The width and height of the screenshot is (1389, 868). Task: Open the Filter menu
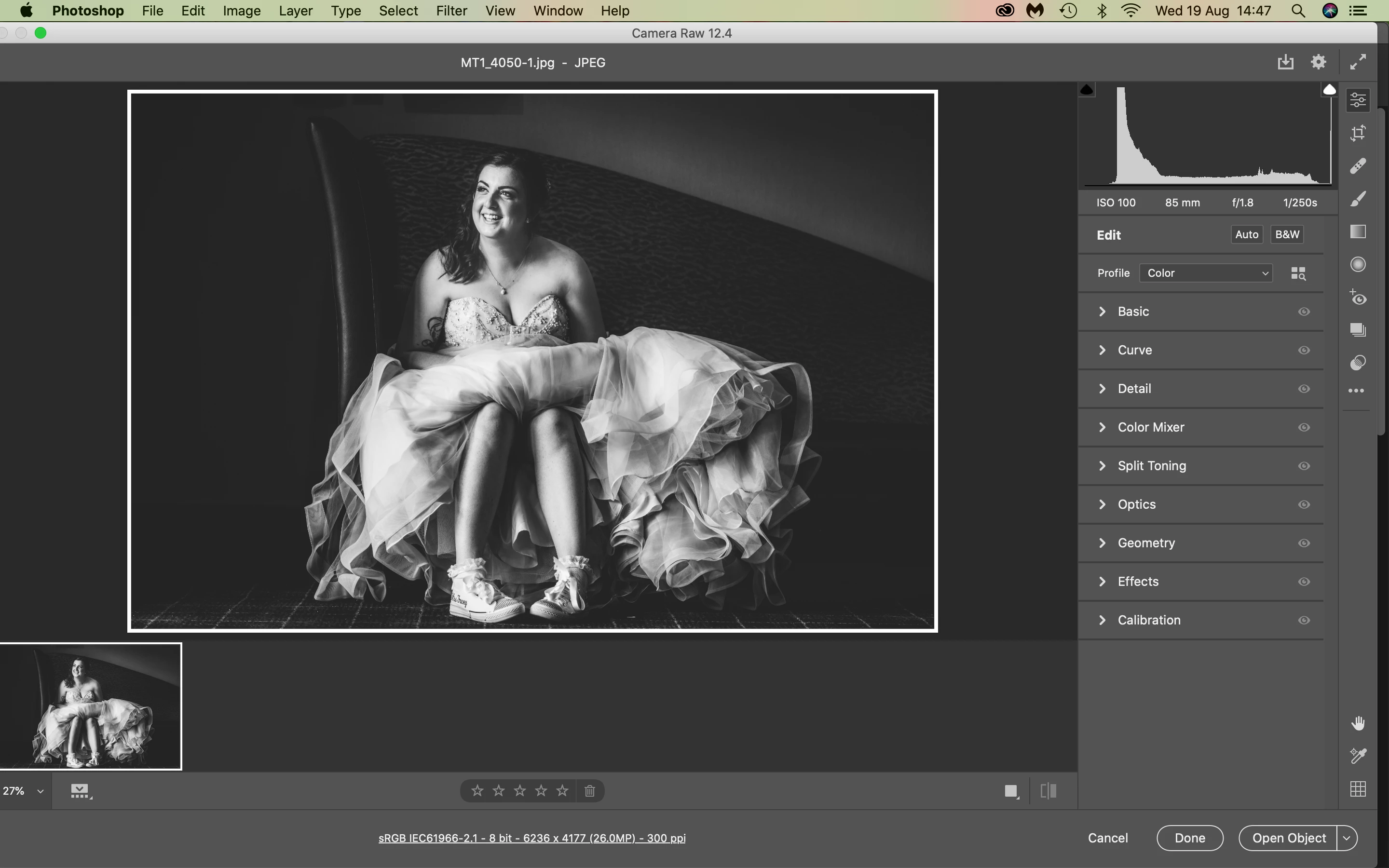click(451, 11)
